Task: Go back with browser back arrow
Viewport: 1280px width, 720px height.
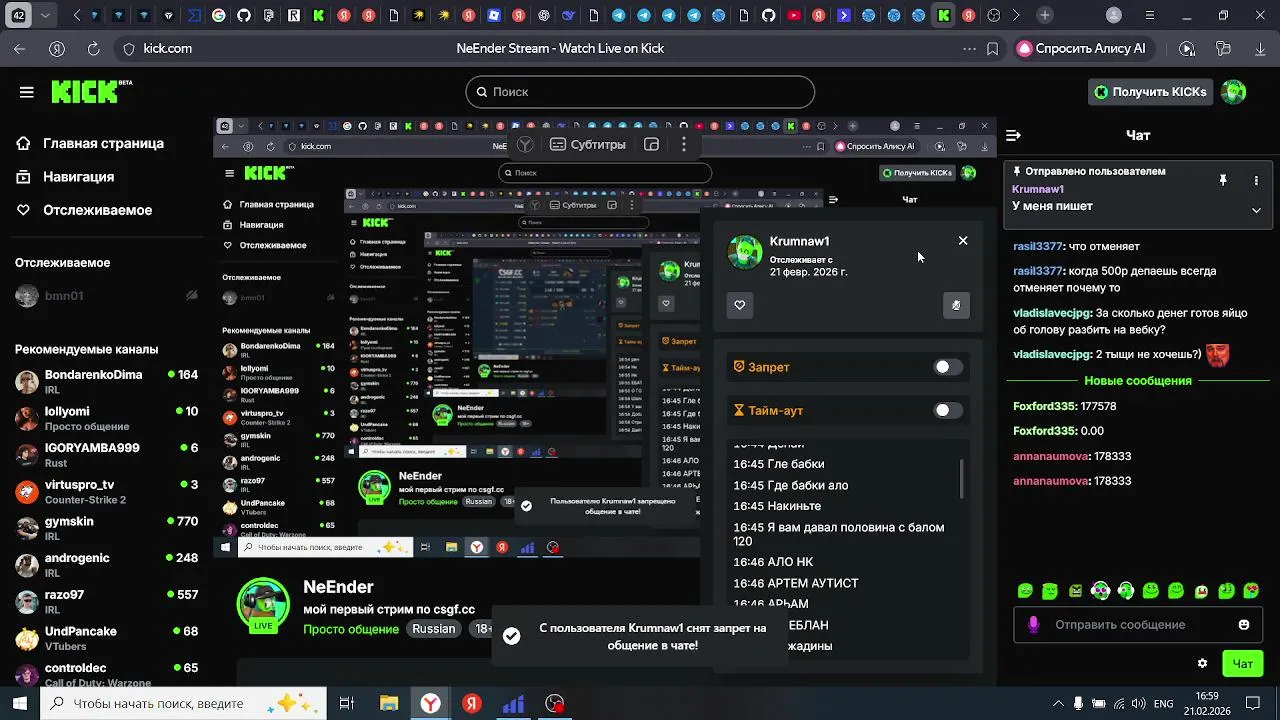Action: pos(20,48)
